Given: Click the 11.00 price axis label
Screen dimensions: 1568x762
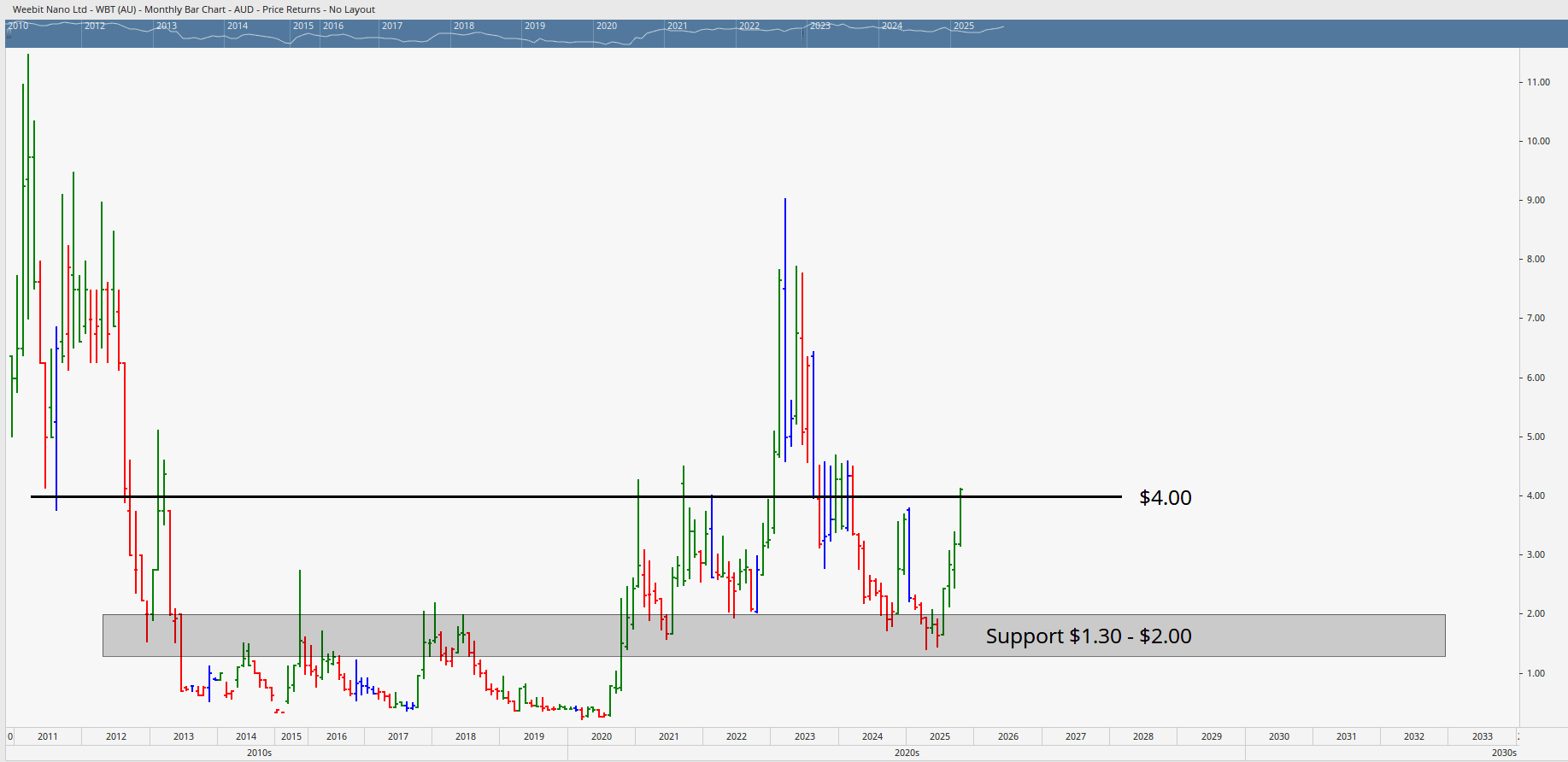Looking at the screenshot, I should tap(1539, 82).
